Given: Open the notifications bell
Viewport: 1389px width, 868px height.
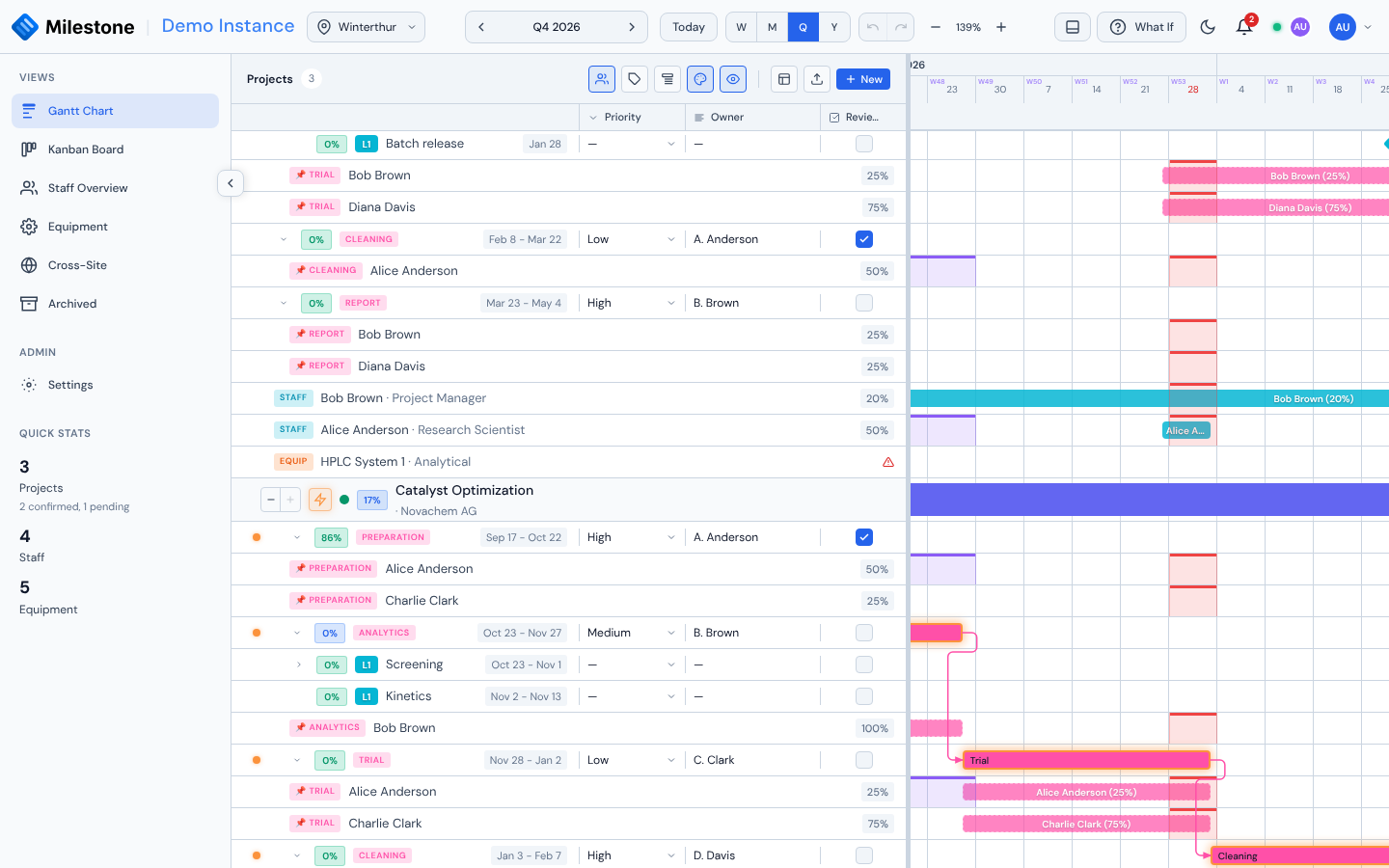Looking at the screenshot, I should coord(1244,27).
